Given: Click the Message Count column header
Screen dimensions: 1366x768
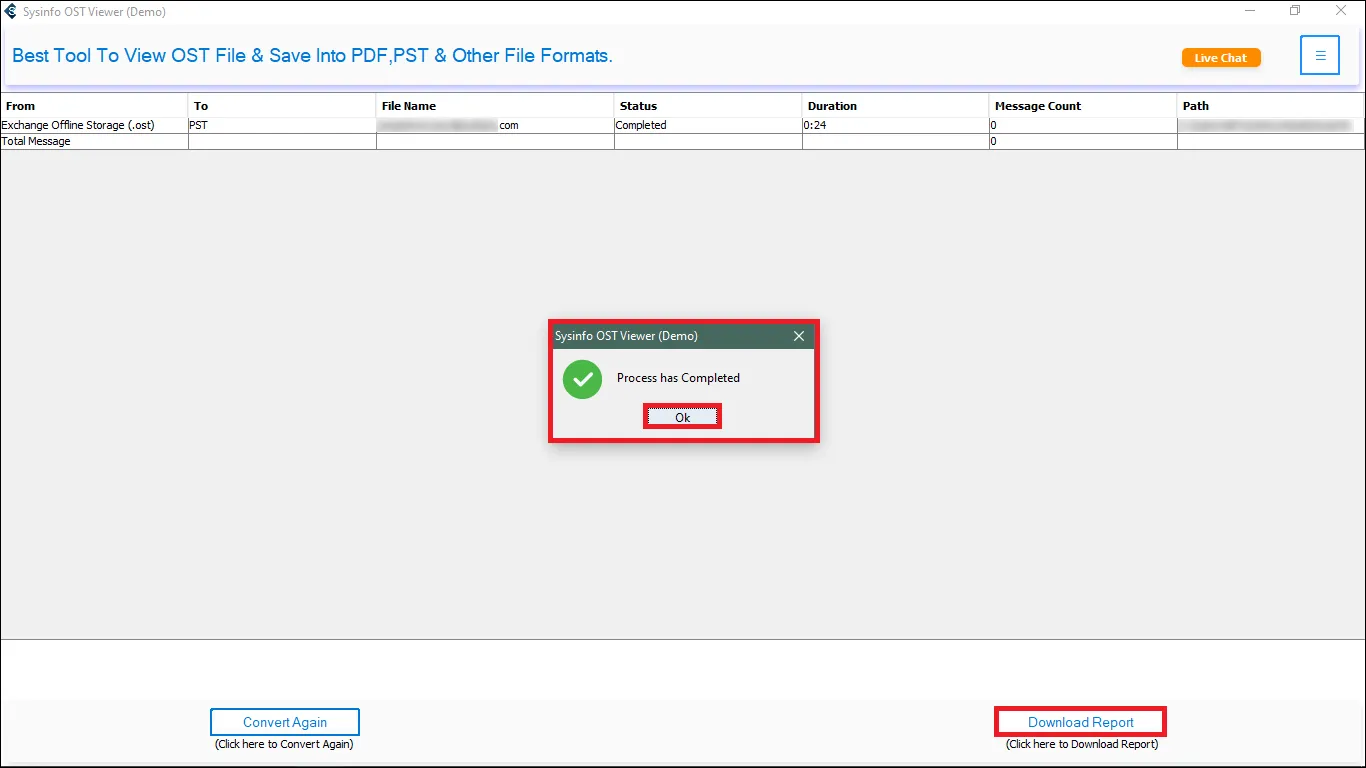Looking at the screenshot, I should tap(1084, 105).
